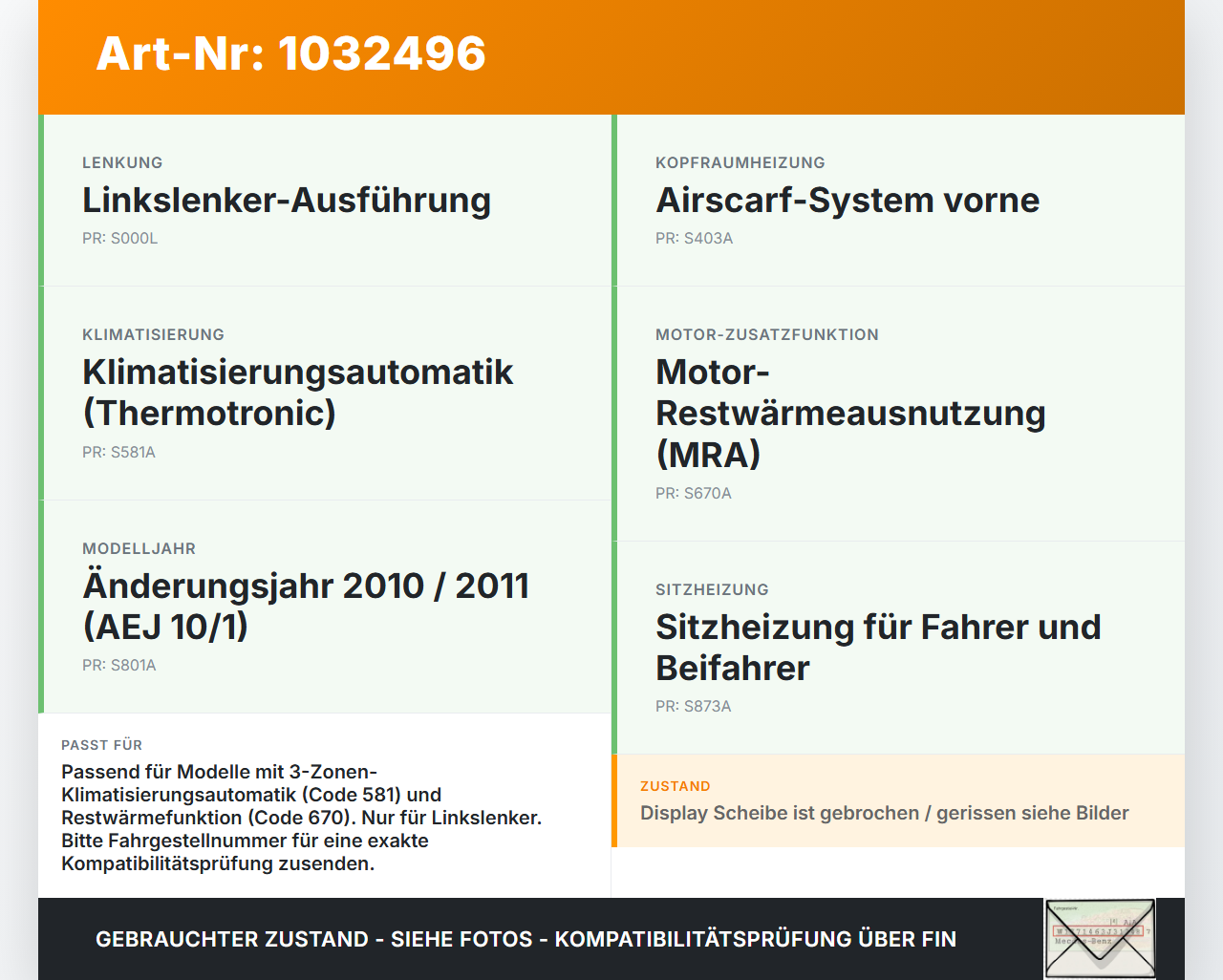The width and height of the screenshot is (1223, 980).
Task: Click PR: S403A code
Action: tap(695, 239)
